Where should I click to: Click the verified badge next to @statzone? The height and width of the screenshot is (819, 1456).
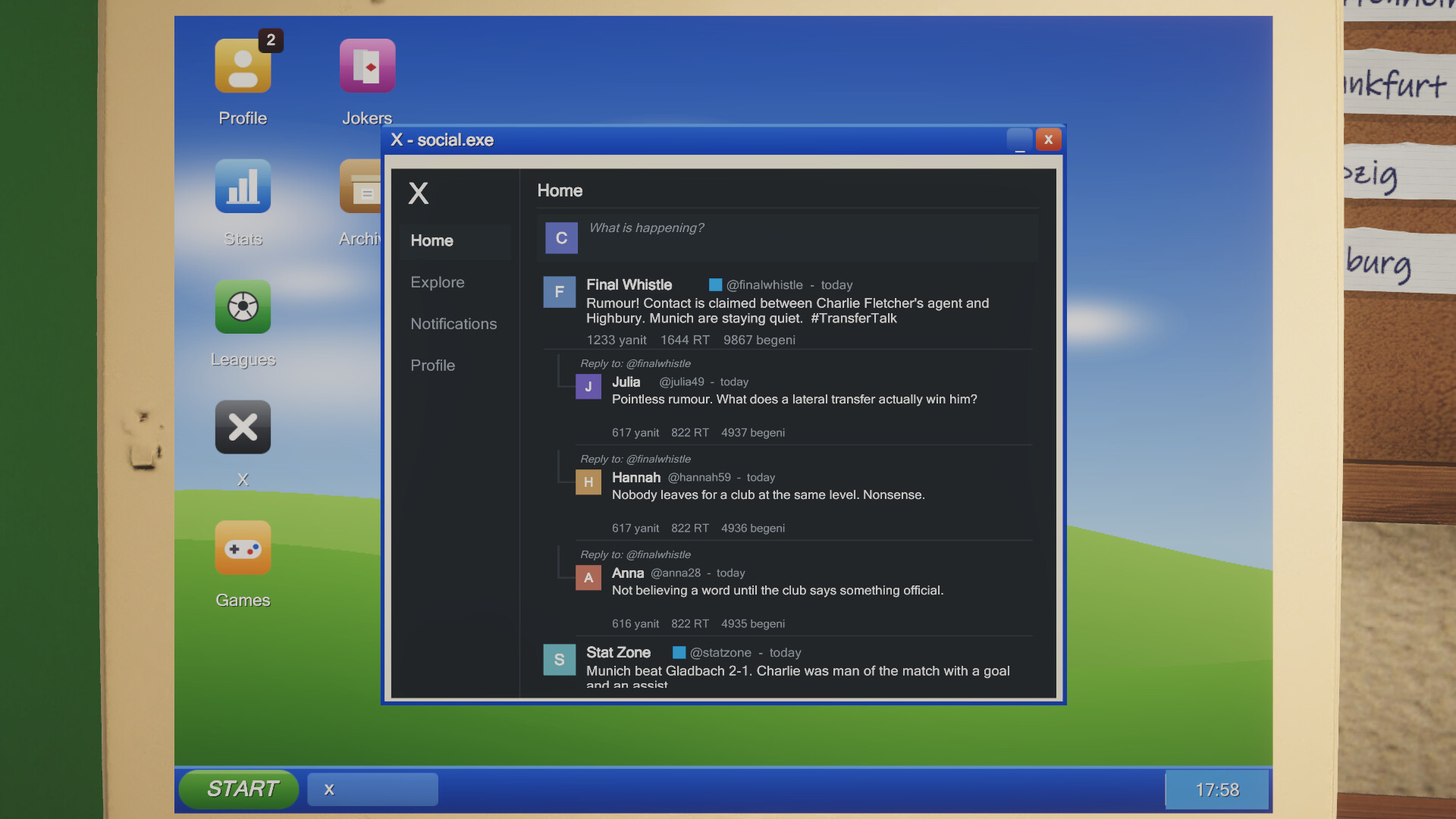pos(679,653)
